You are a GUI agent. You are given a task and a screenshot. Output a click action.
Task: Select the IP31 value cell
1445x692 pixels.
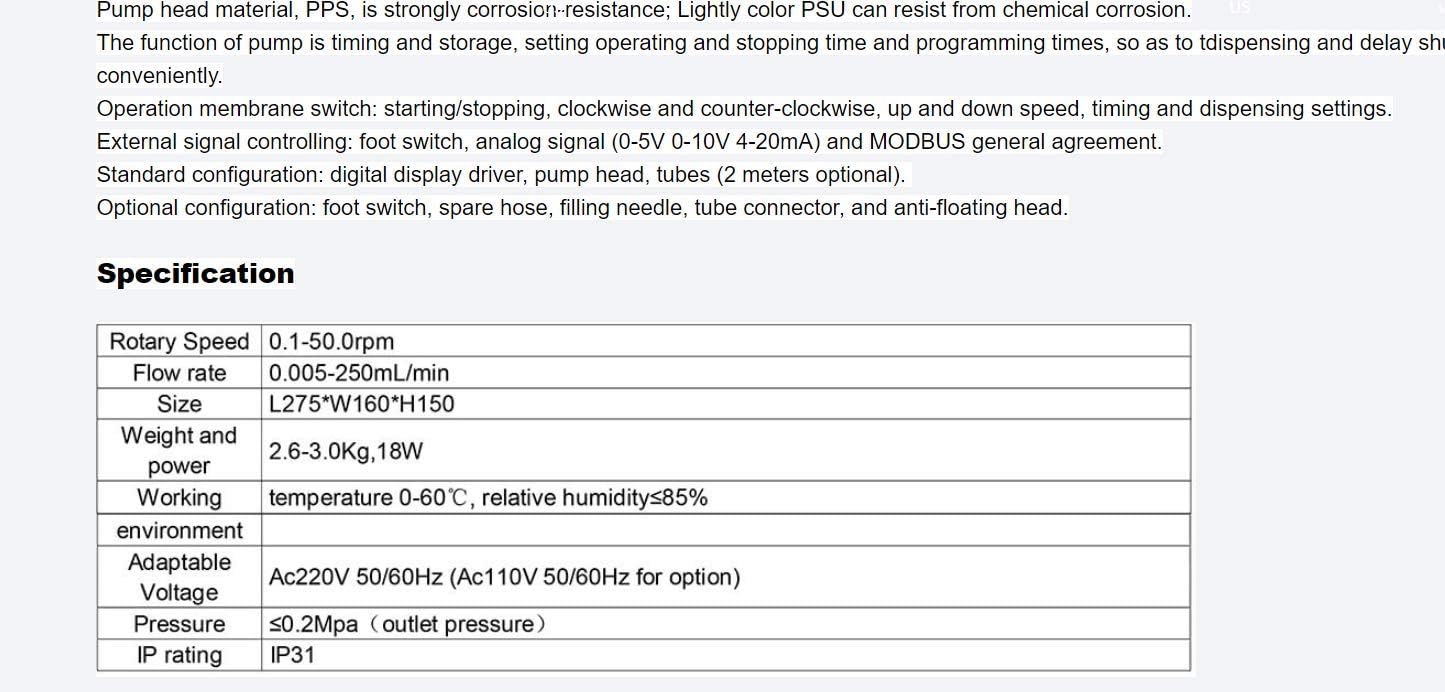(726, 655)
